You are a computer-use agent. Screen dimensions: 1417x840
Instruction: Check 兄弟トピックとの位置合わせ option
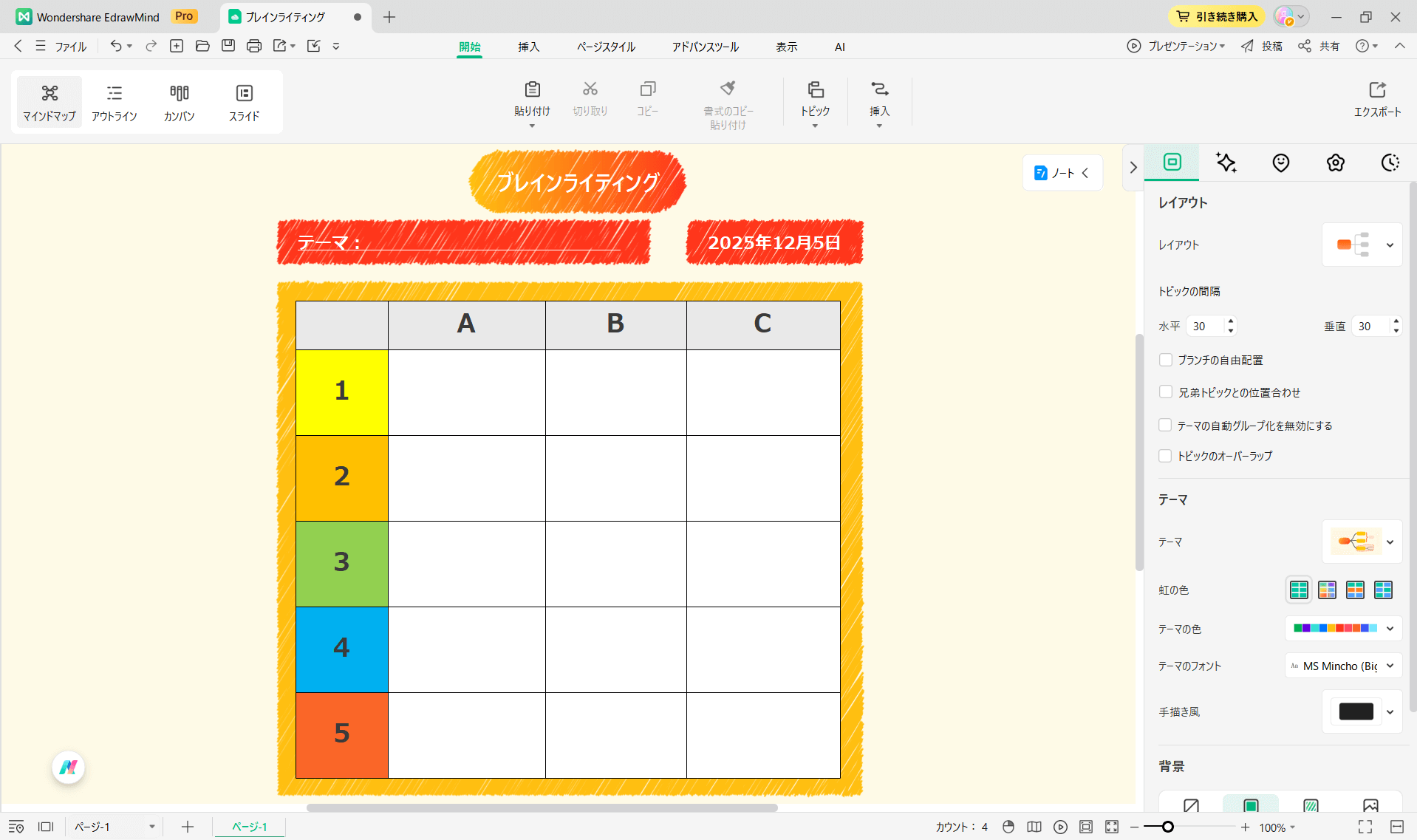(1166, 392)
